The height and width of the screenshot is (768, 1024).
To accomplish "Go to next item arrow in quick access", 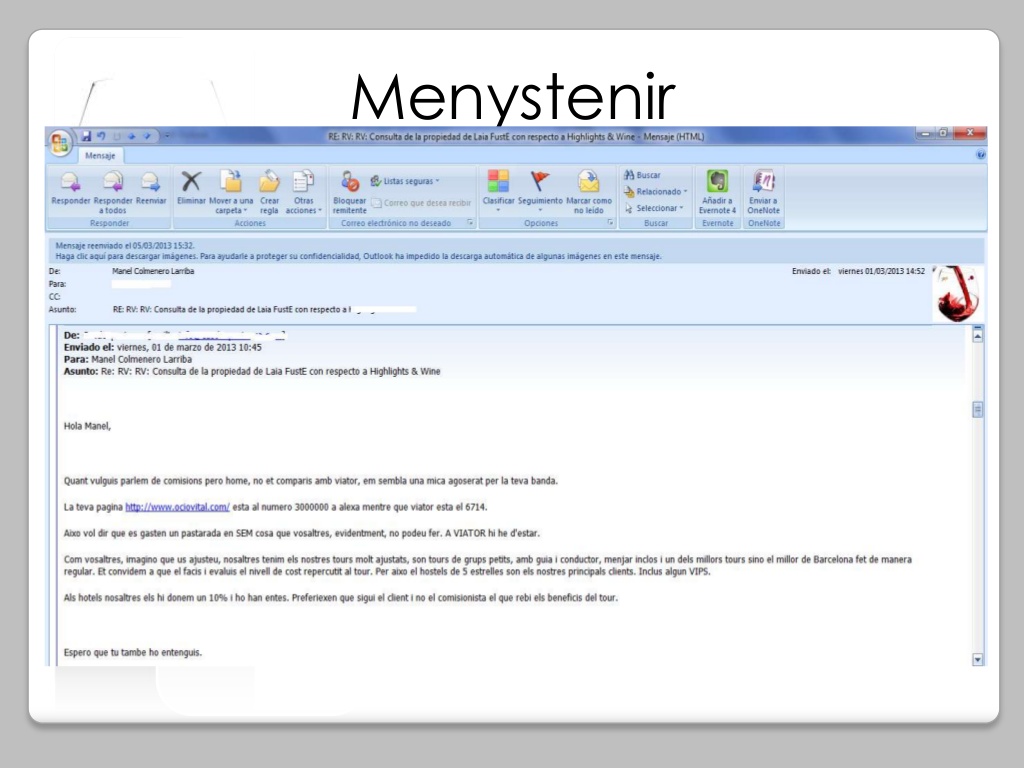I will click(x=146, y=136).
